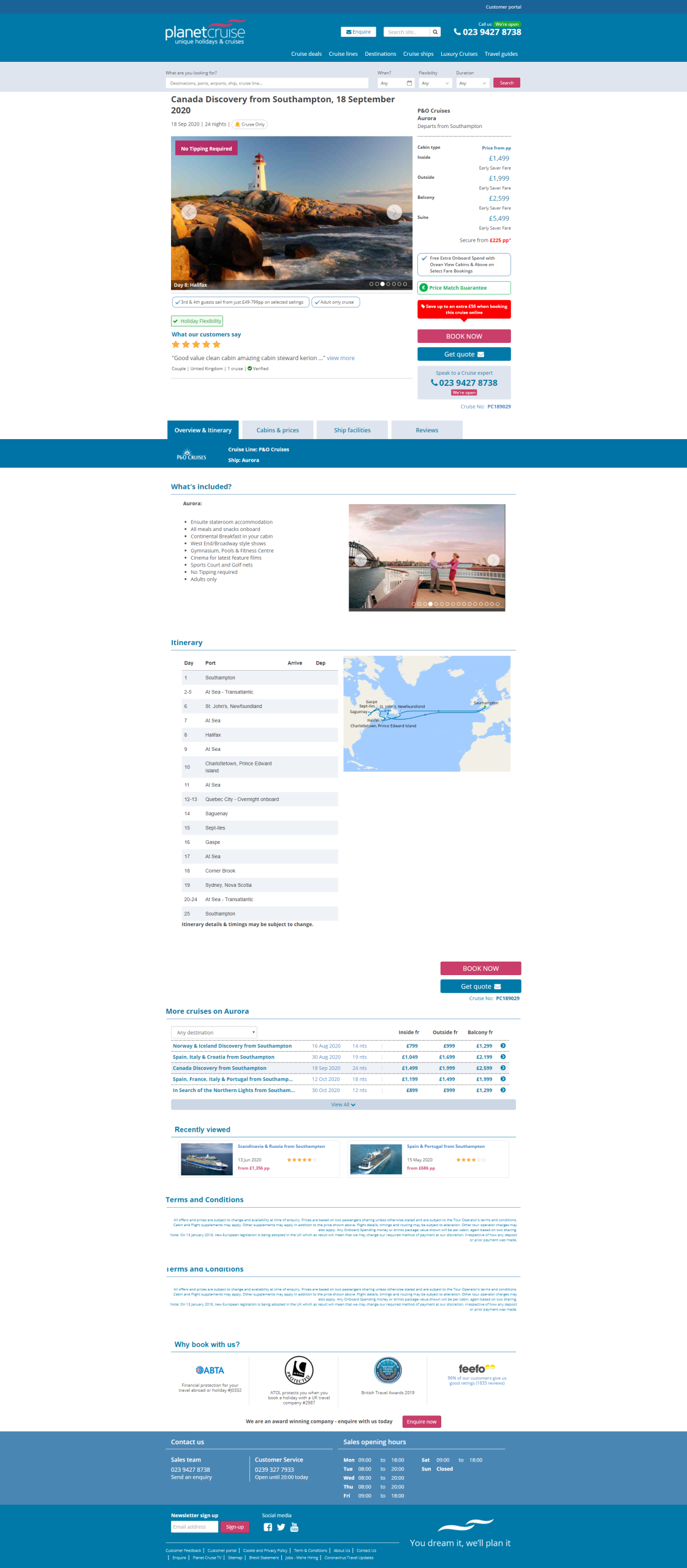Go to previous lighthouse slideshow image

(x=189, y=212)
